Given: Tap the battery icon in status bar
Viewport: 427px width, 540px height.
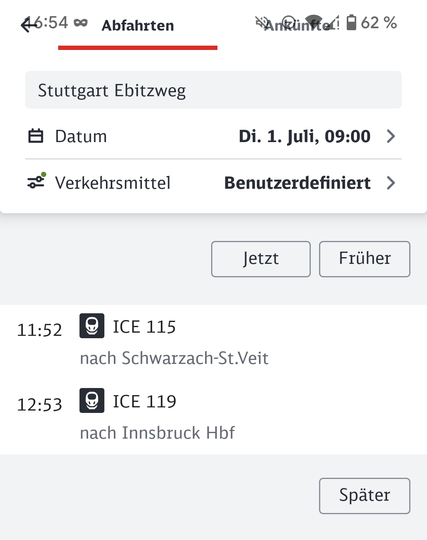Looking at the screenshot, I should [x=351, y=23].
